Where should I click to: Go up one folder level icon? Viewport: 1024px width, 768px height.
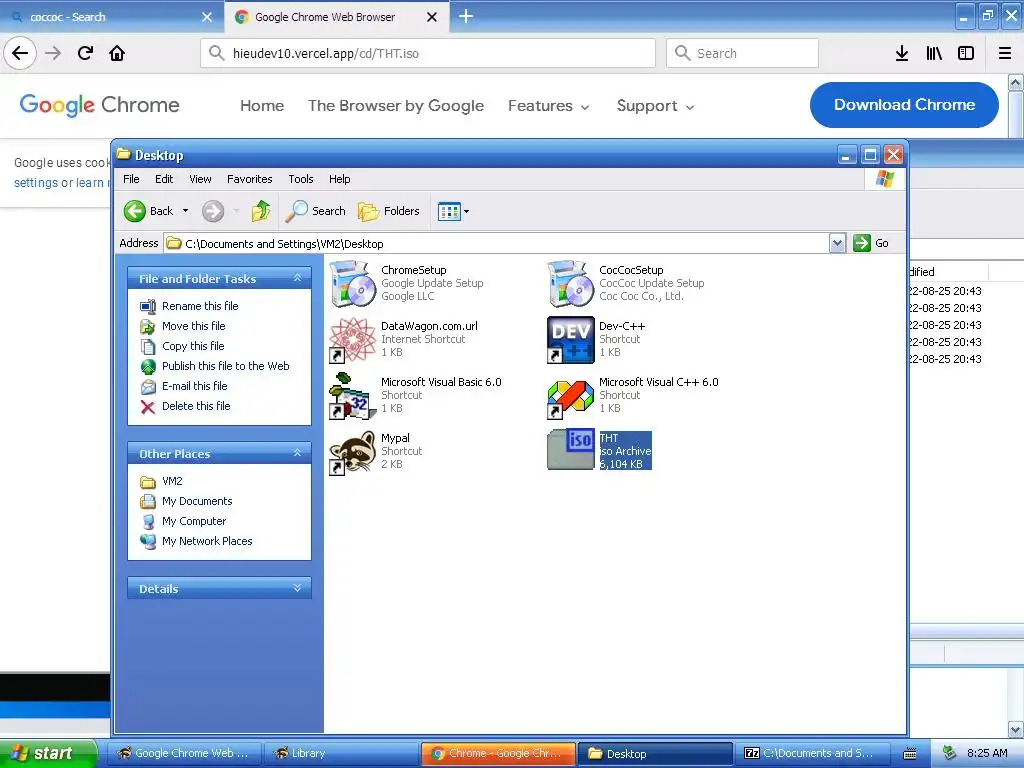[261, 211]
